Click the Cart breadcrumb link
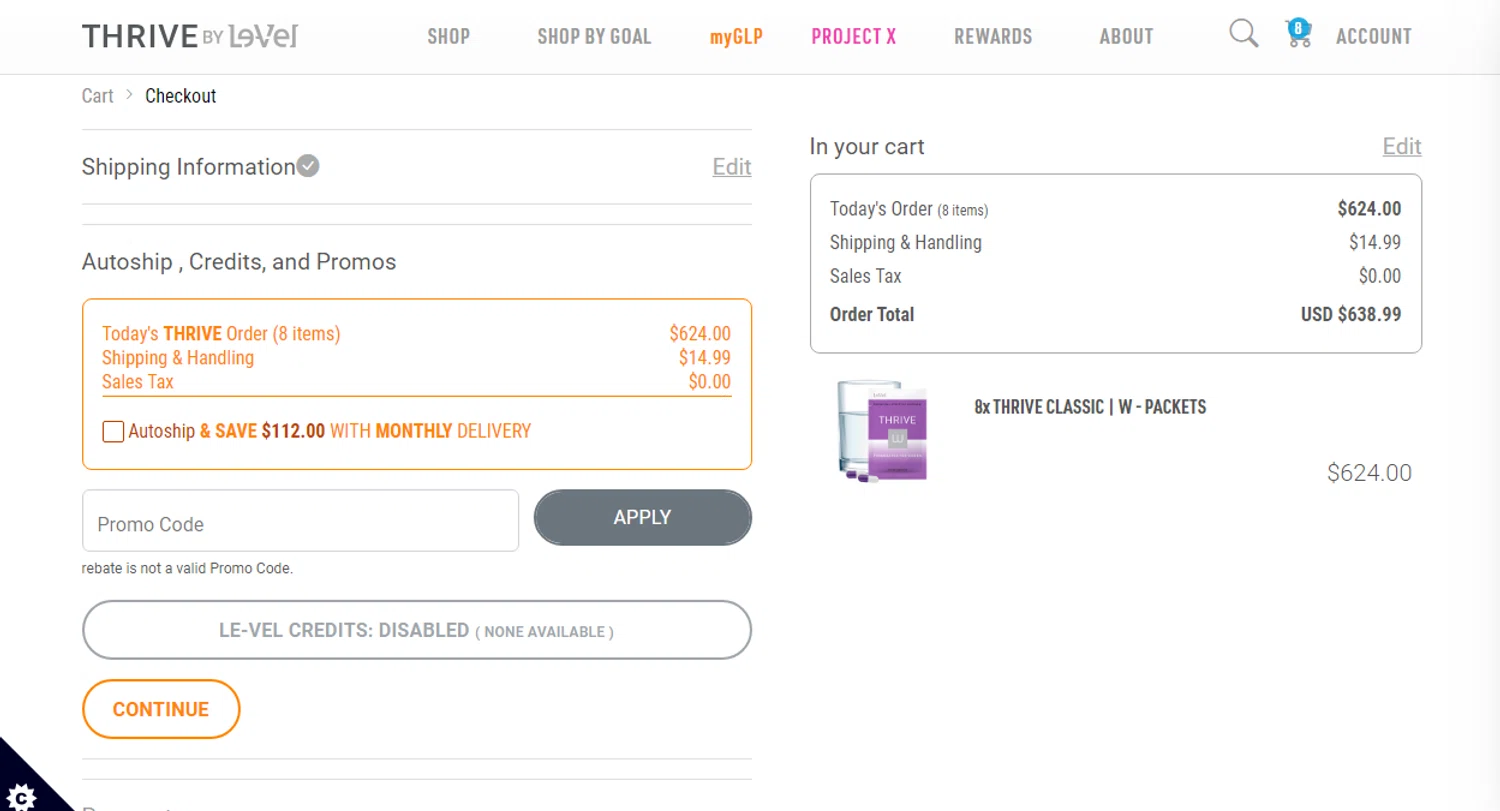Viewport: 1500px width, 811px height. [x=97, y=96]
